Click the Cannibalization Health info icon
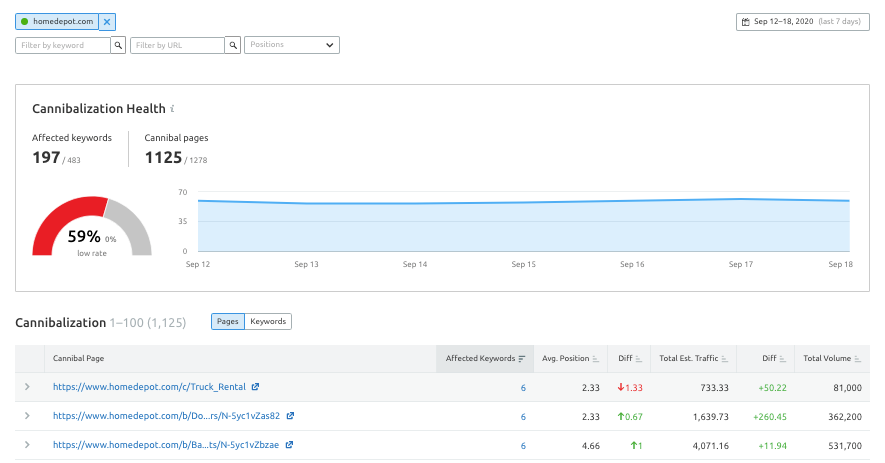 tap(172, 108)
